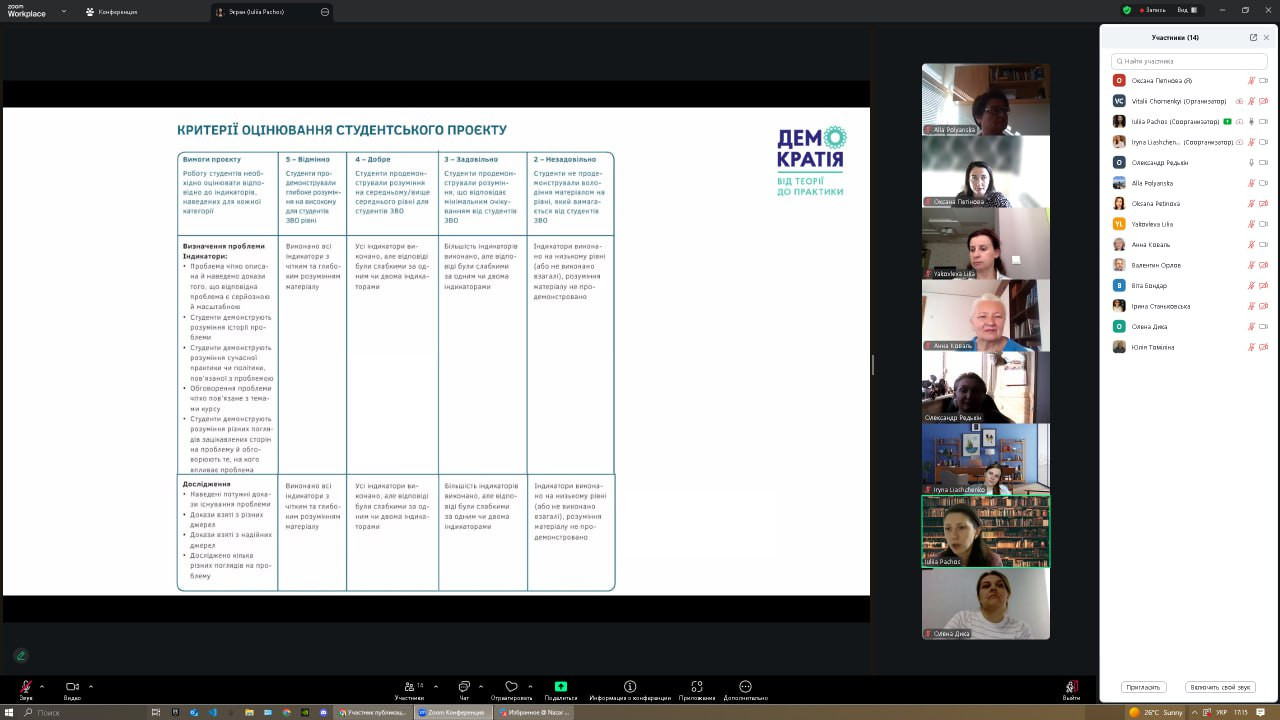Click the Включить свой звук button
1280x720 pixels.
(x=1220, y=687)
